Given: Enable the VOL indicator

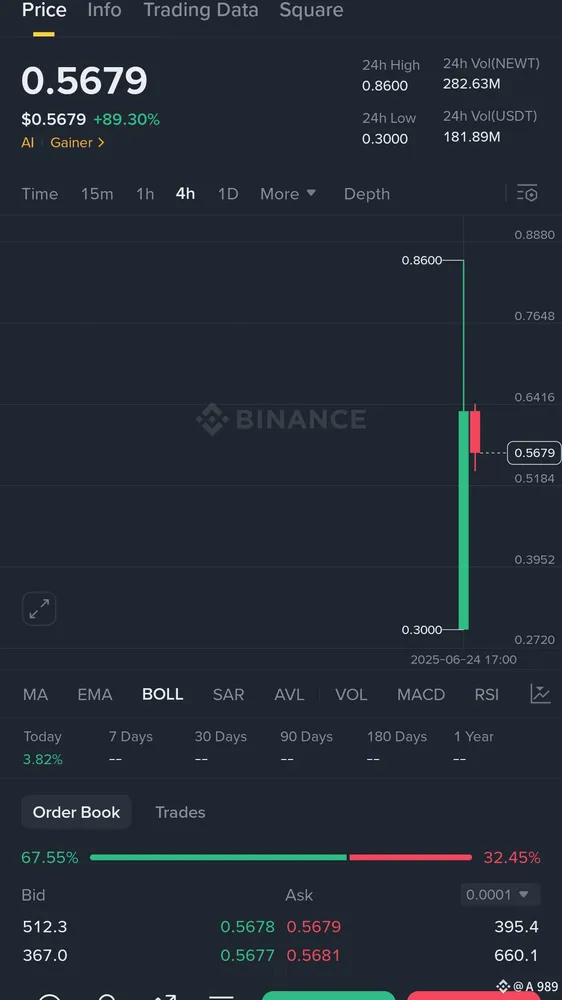Looking at the screenshot, I should click(x=351, y=695).
